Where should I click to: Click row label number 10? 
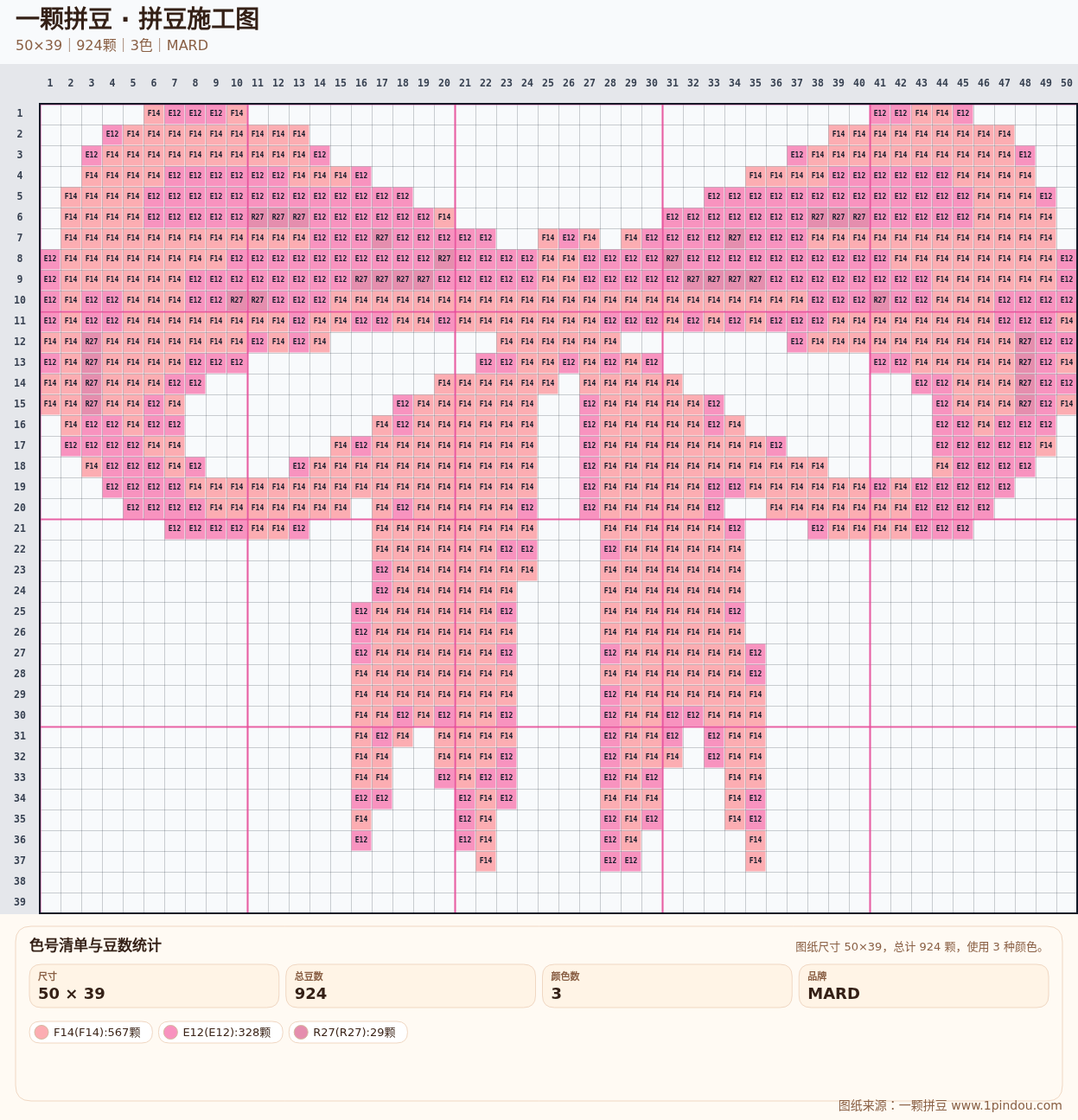tap(20, 300)
